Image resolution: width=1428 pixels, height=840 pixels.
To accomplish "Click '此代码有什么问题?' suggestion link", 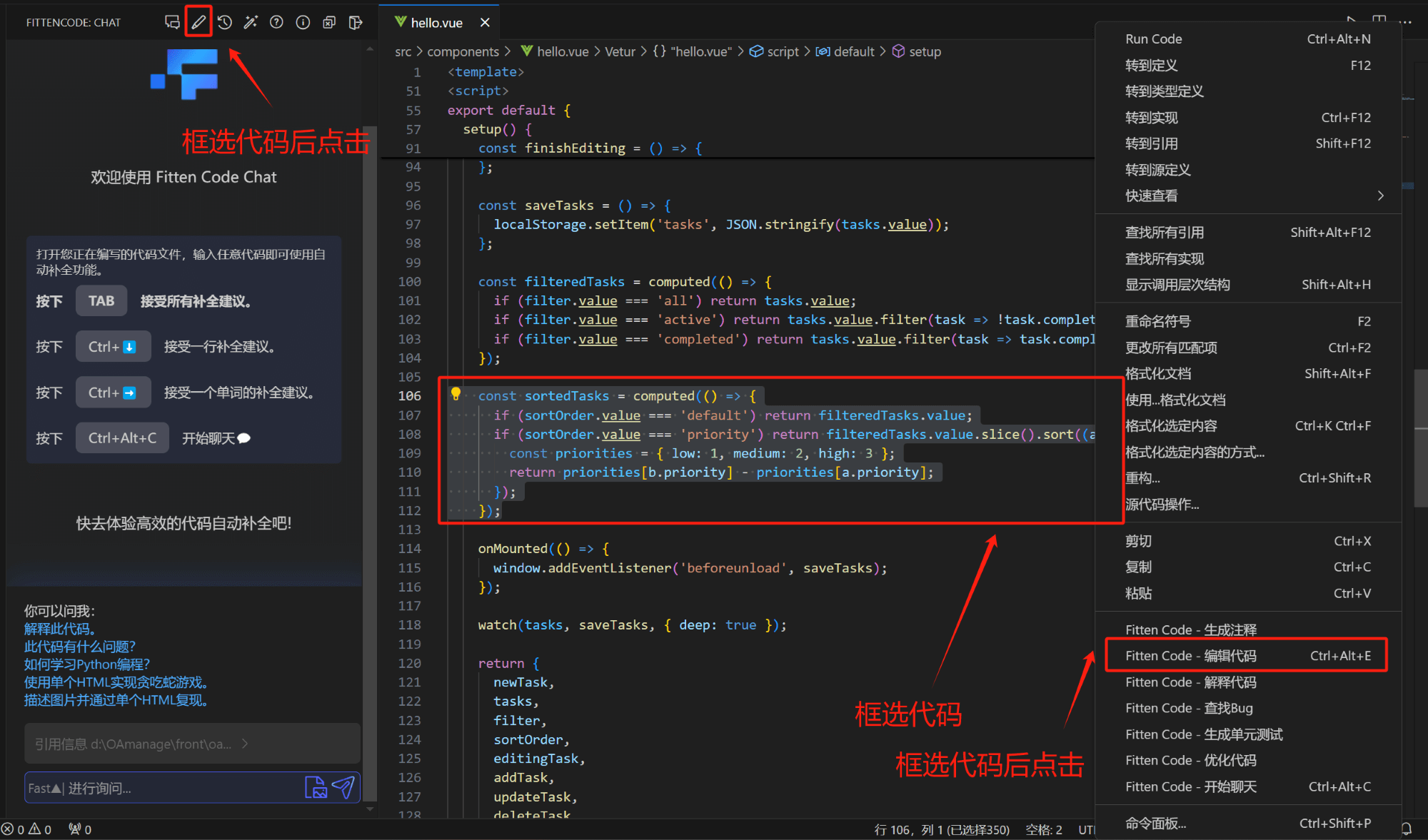I will click(x=79, y=647).
